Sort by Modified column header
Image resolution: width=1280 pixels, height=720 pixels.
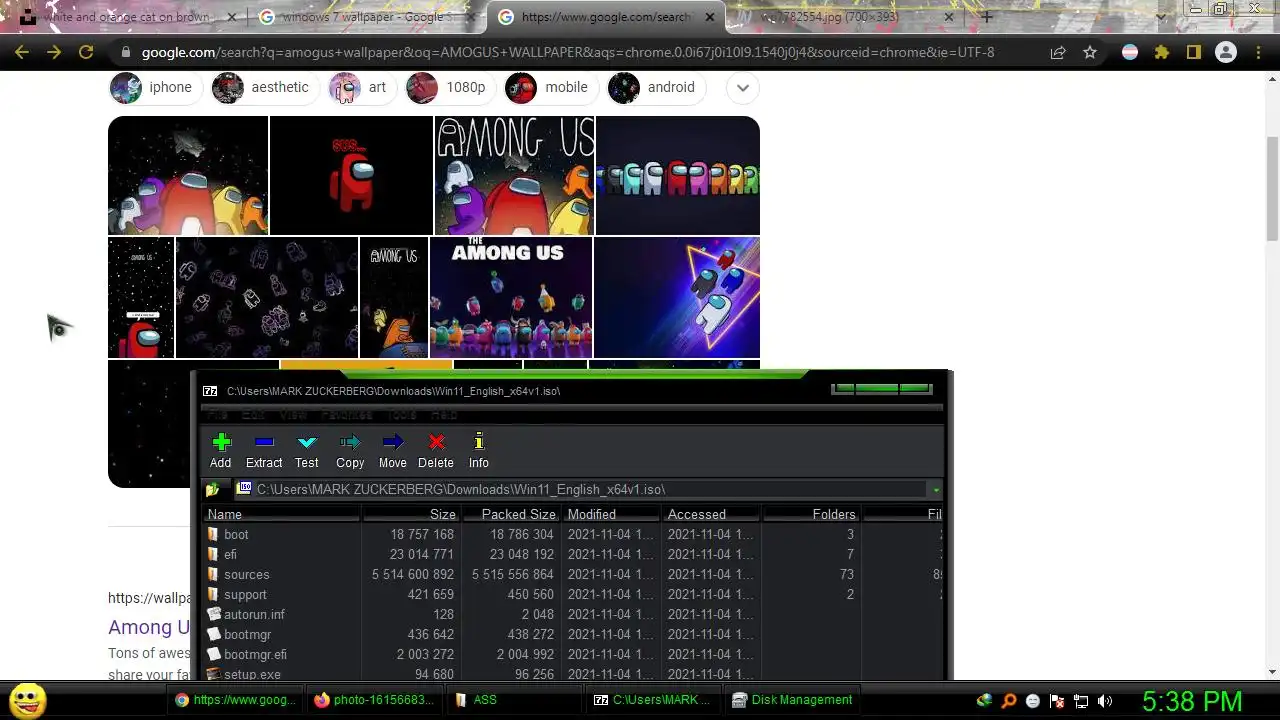(x=611, y=514)
